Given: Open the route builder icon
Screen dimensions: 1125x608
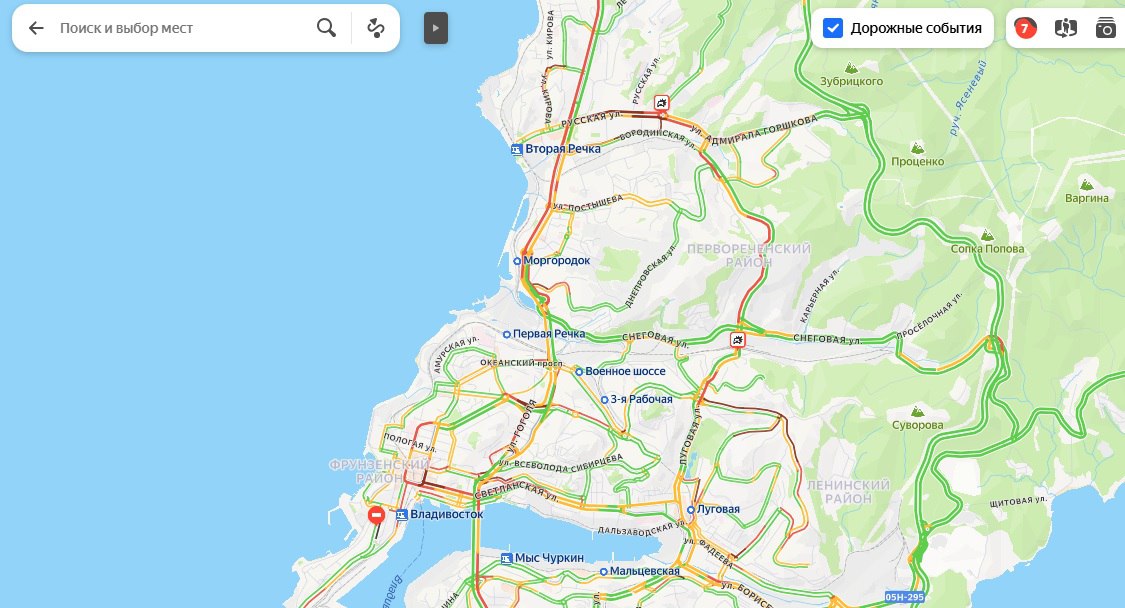Looking at the screenshot, I should 376,28.
